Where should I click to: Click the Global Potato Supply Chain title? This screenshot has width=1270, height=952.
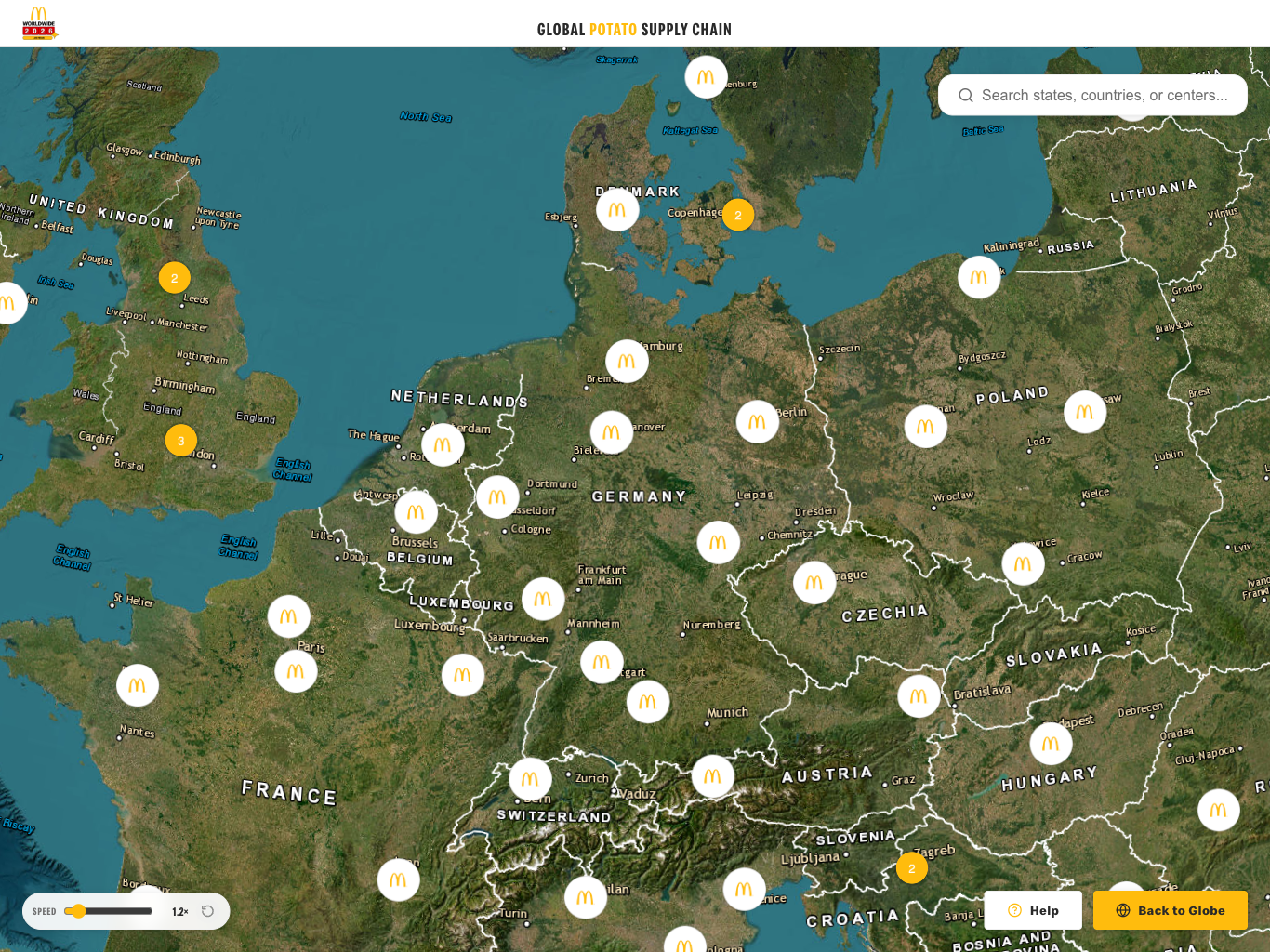[634, 30]
